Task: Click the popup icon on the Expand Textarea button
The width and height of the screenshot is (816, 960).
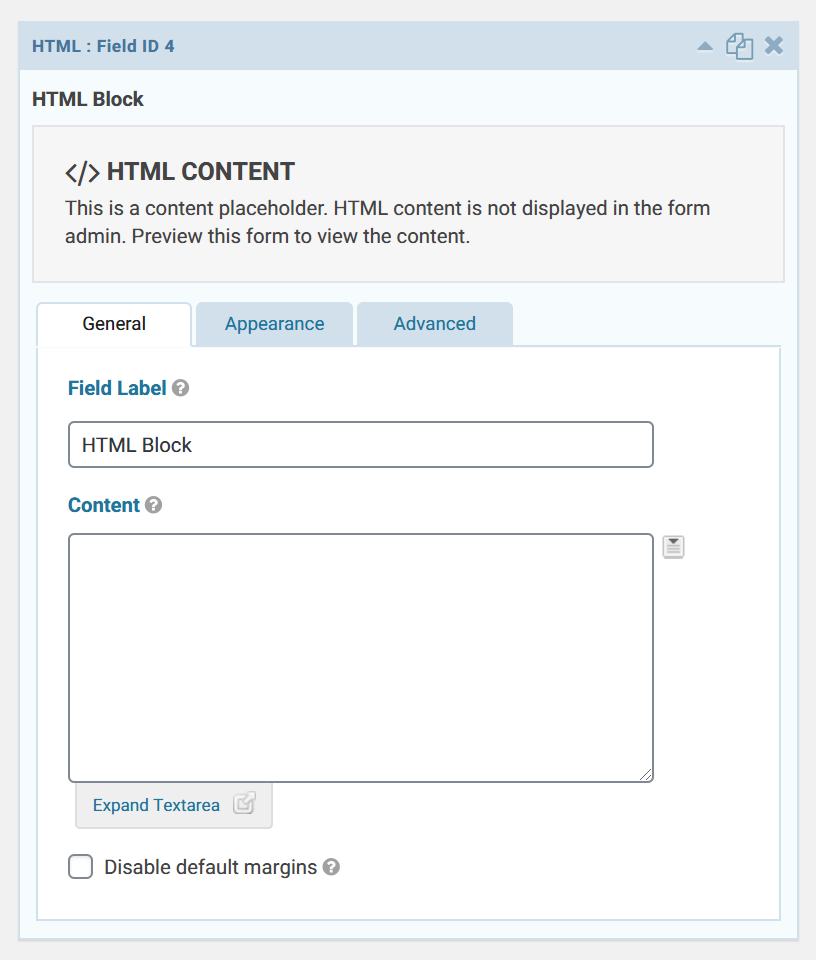Action: (244, 803)
